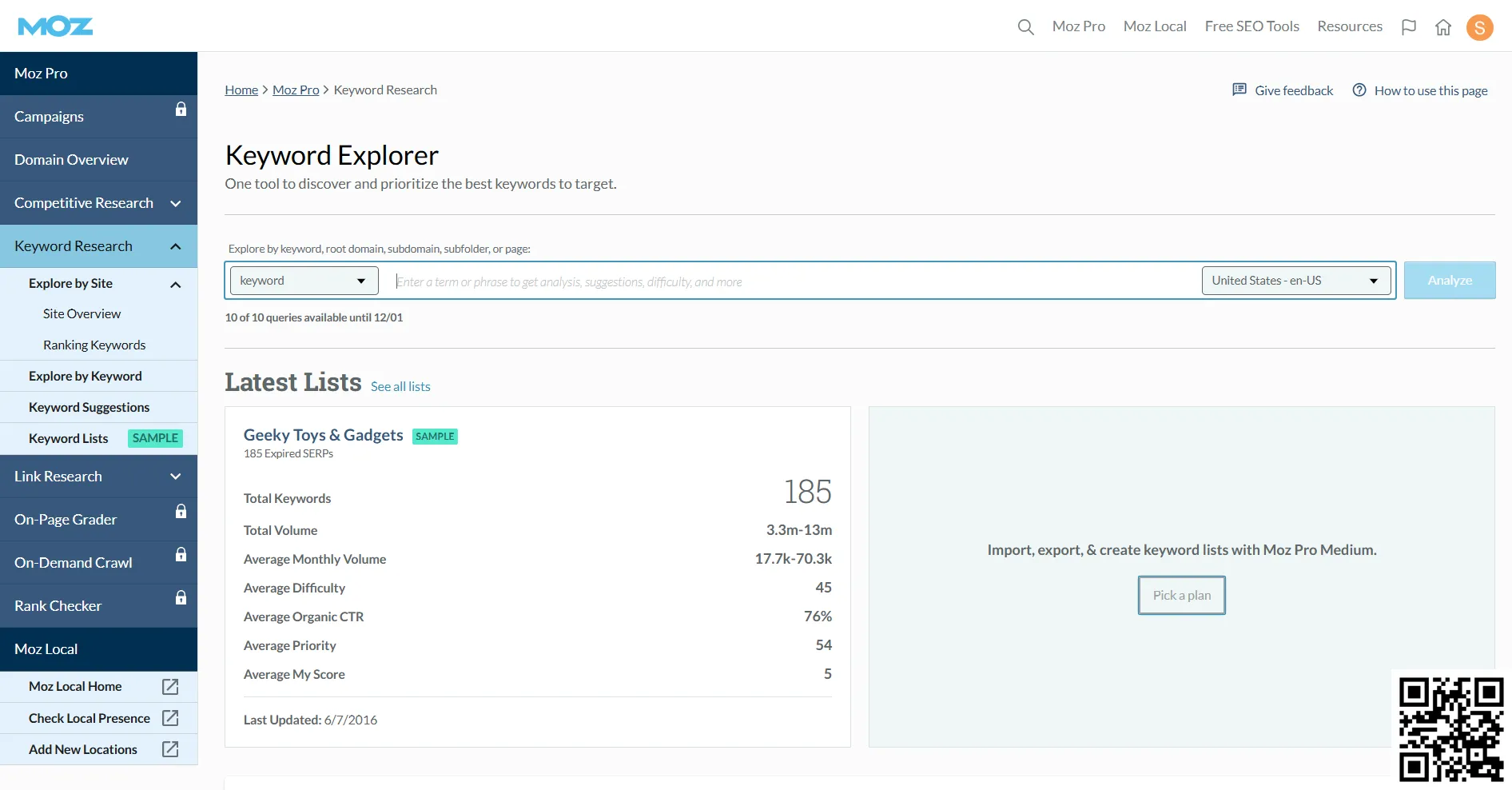Click the Campaigns lock icon
The image size is (1512, 790).
[x=181, y=109]
